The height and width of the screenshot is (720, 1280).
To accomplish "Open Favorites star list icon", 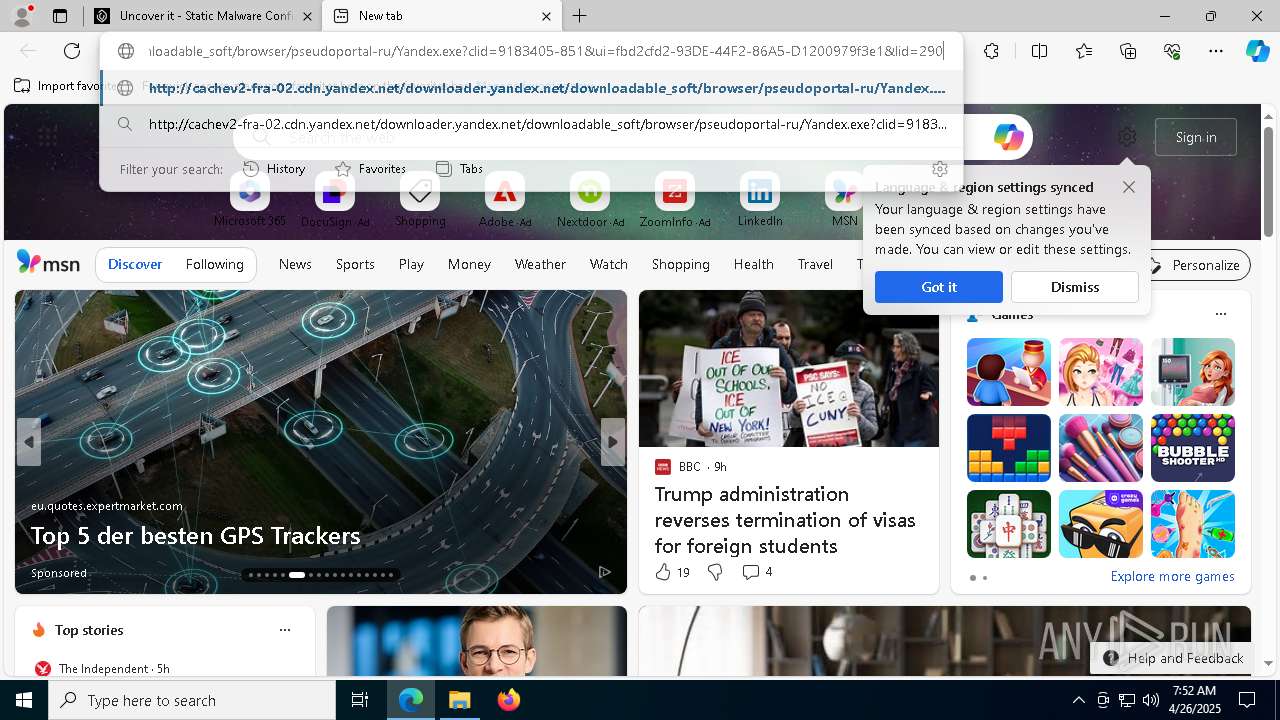I will 1084,51.
